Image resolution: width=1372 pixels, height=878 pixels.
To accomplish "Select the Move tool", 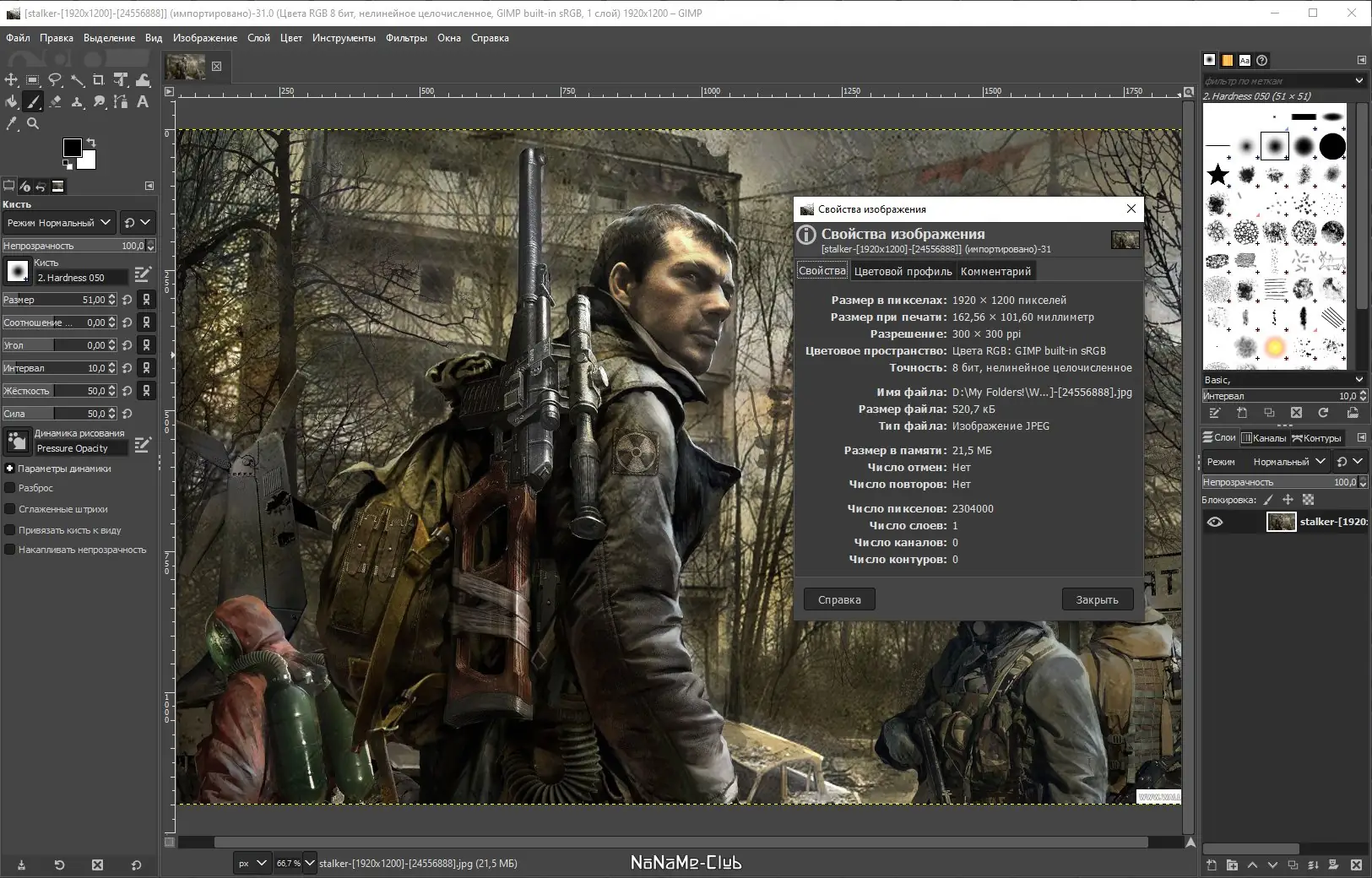I will tap(11, 80).
